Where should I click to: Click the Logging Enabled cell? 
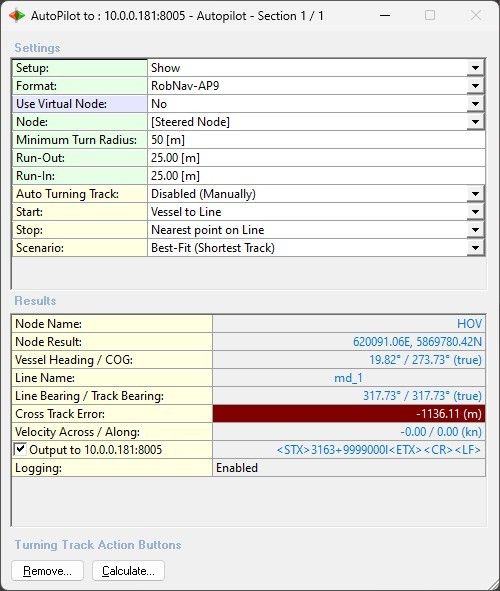click(x=349, y=468)
